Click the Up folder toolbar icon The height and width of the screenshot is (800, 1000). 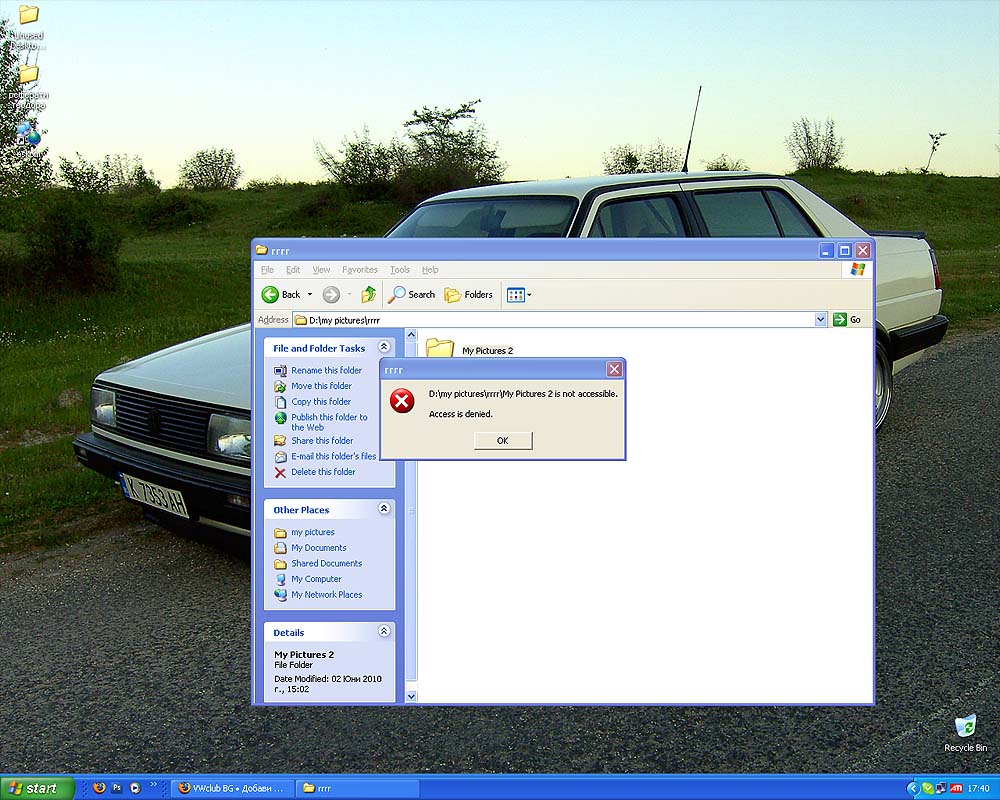pyautogui.click(x=369, y=294)
